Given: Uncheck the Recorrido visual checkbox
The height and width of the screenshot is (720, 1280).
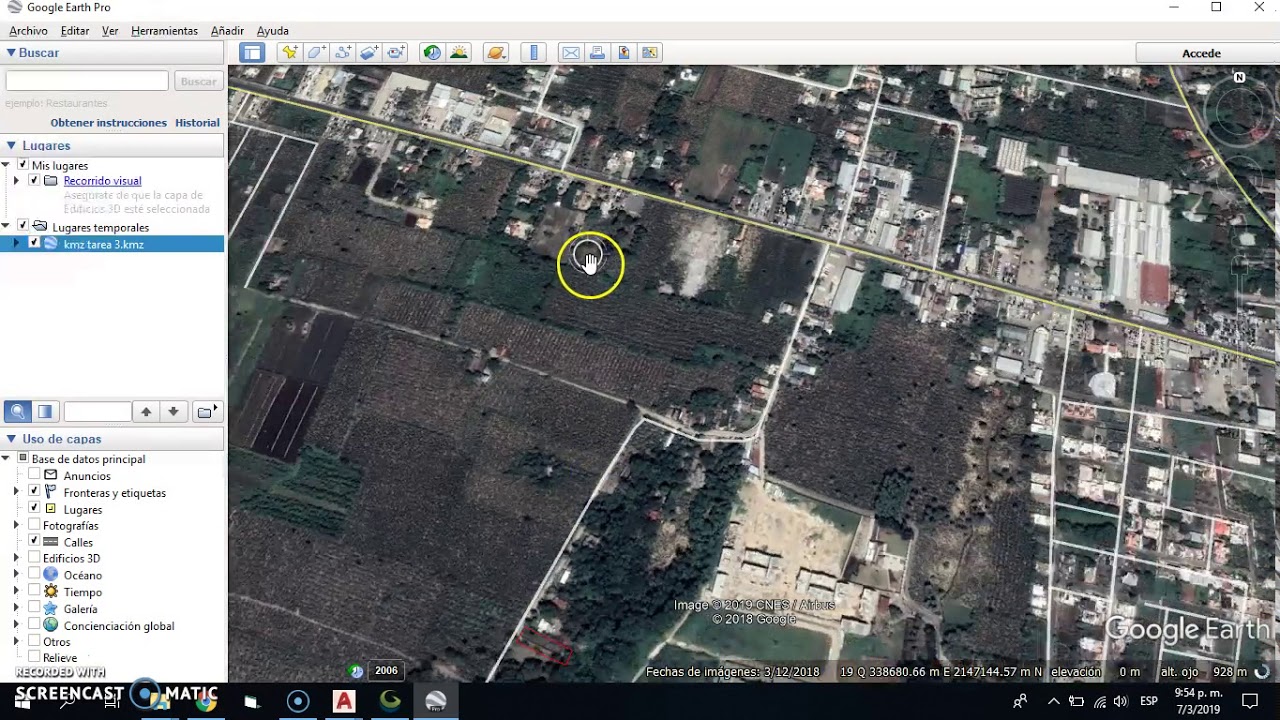Looking at the screenshot, I should [x=34, y=181].
